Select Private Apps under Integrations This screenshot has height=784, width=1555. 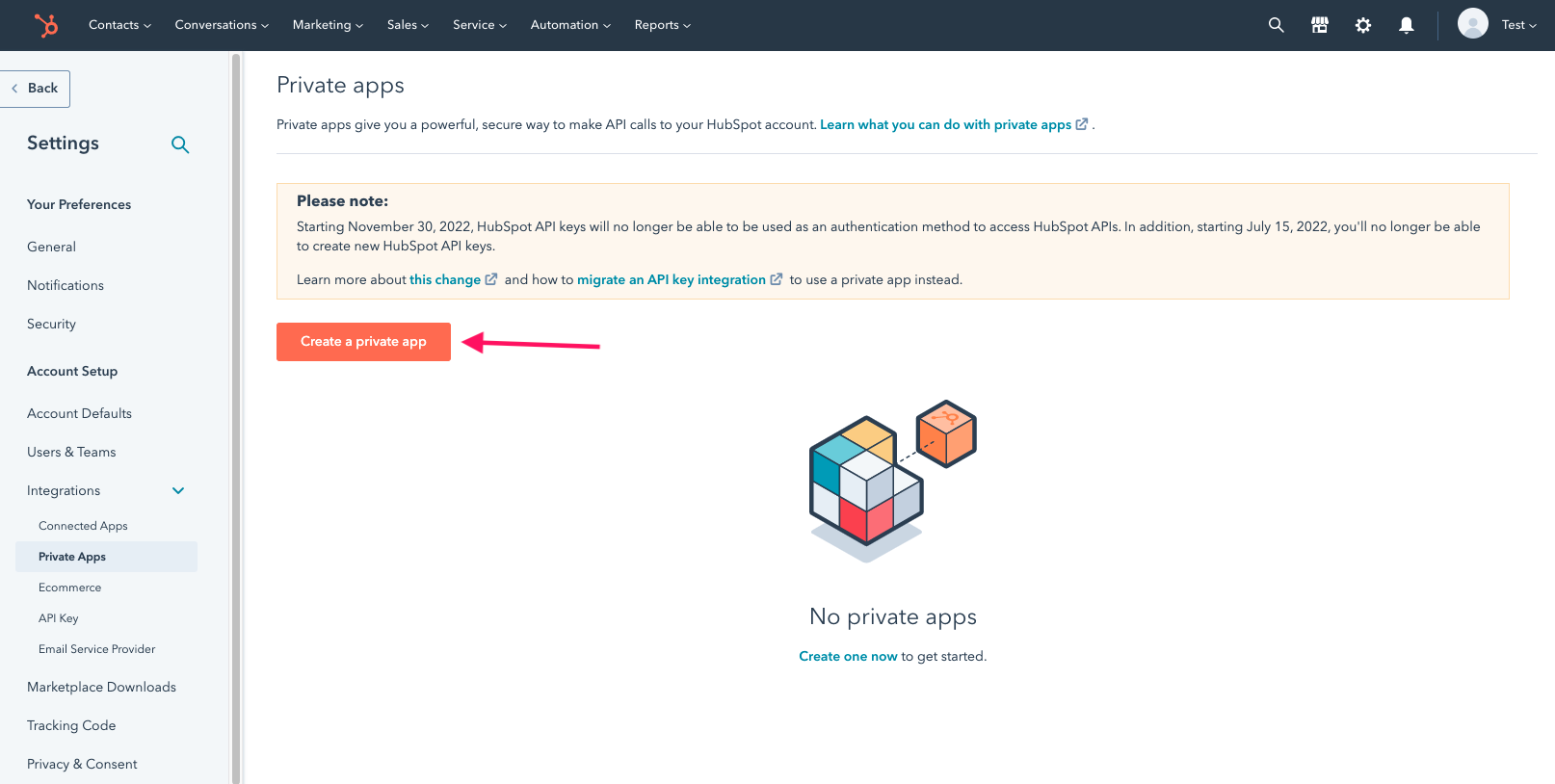click(106, 557)
